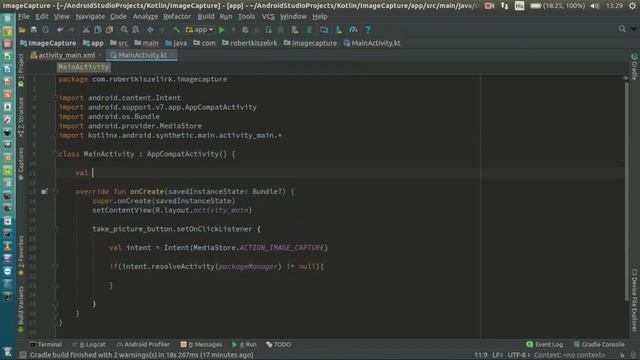Click the MainActivity class breadcrumb in editor
This screenshot has height=360, width=640.
point(84,67)
